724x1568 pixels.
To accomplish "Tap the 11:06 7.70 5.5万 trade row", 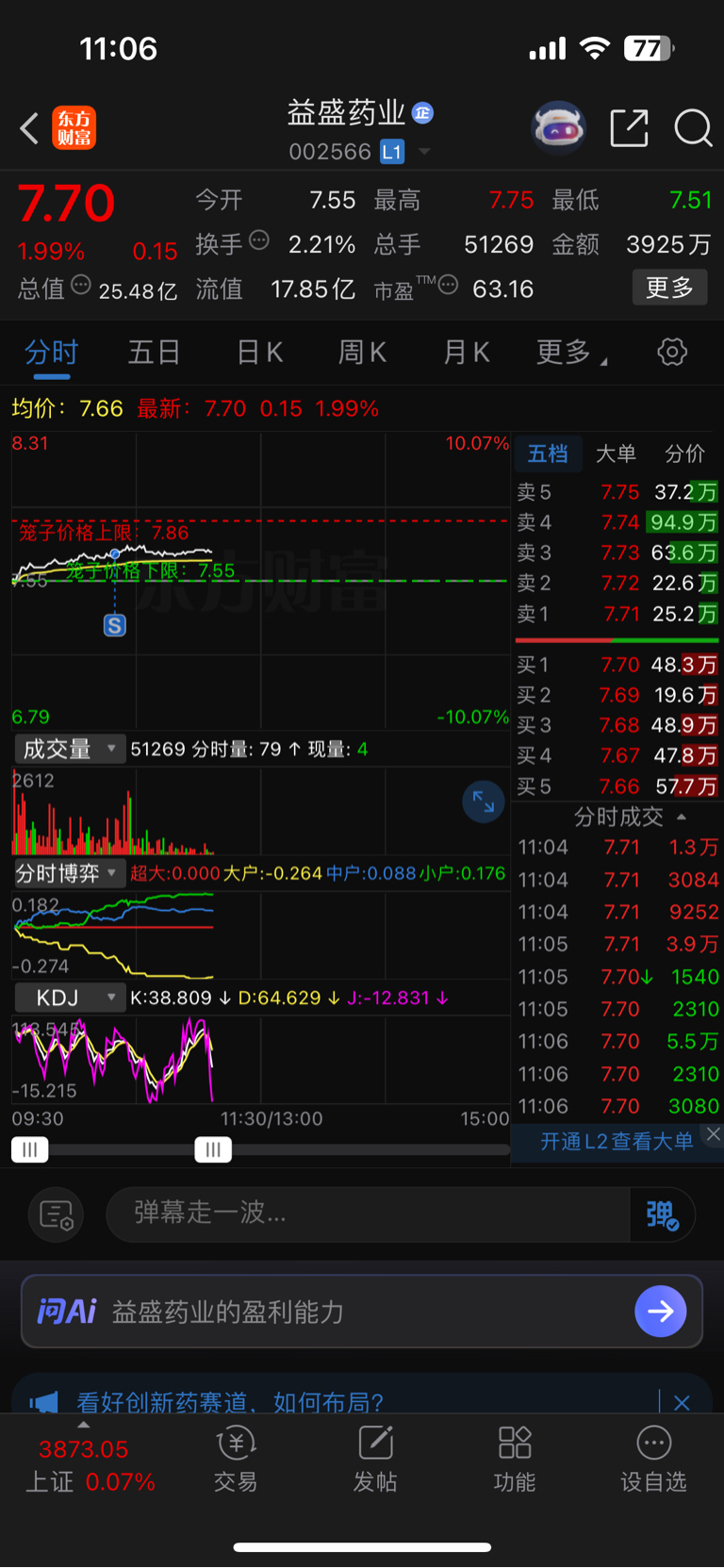I will 617,1041.
